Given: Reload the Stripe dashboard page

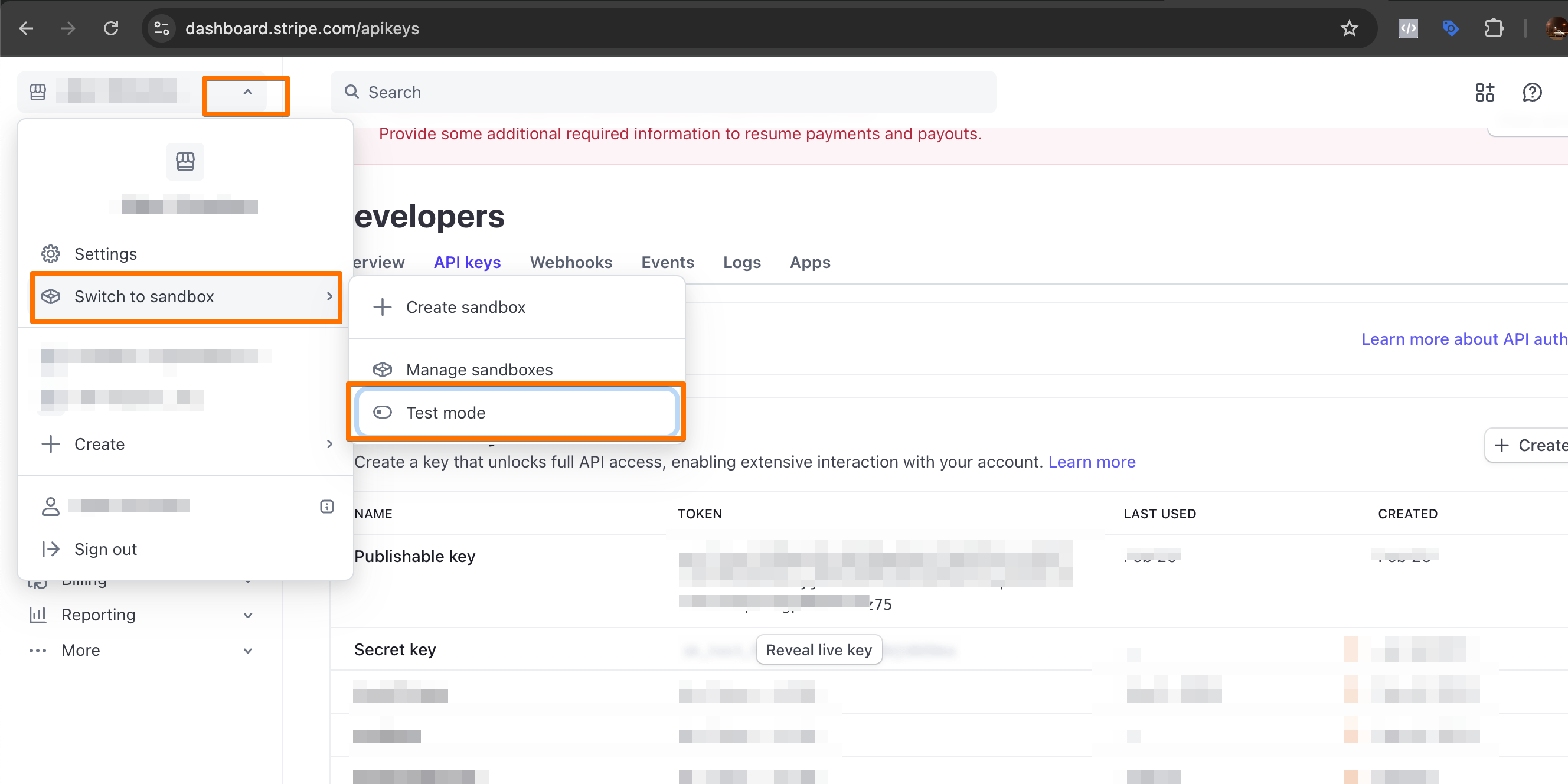Looking at the screenshot, I should pos(111,28).
